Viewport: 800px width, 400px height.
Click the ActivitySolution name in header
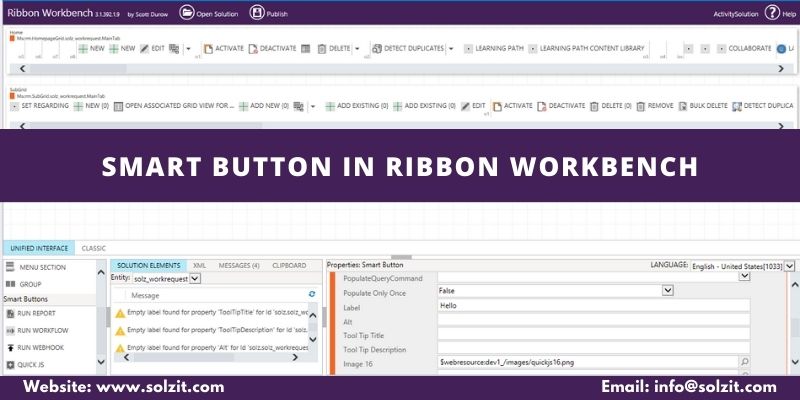click(x=736, y=14)
